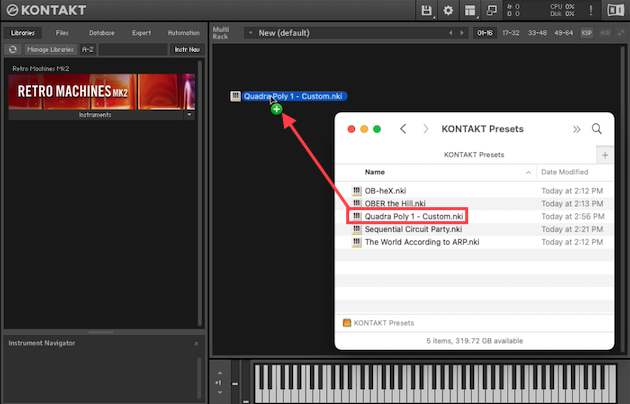This screenshot has height=404, width=630.
Task: Click the pitch wheel slider on keyboard
Action: [235, 382]
